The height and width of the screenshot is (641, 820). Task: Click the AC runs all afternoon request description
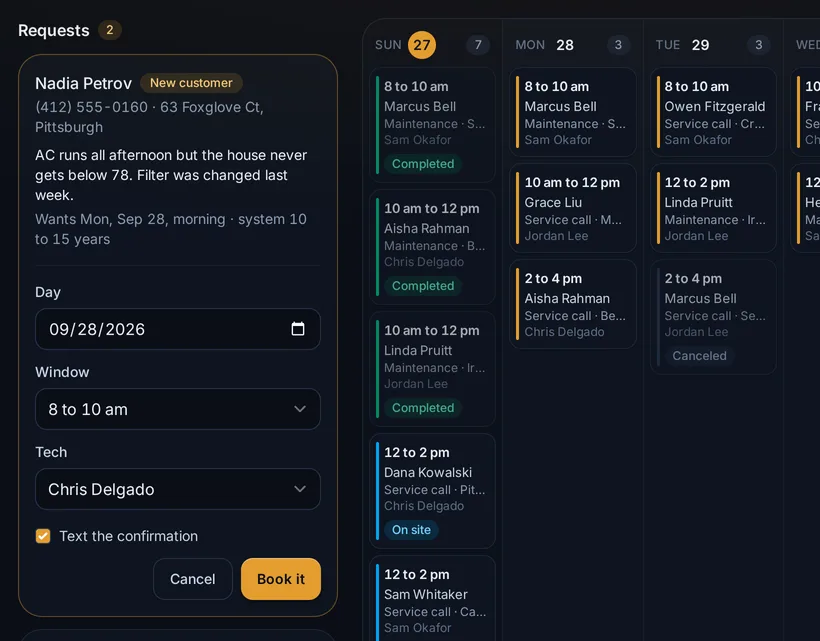(171, 175)
